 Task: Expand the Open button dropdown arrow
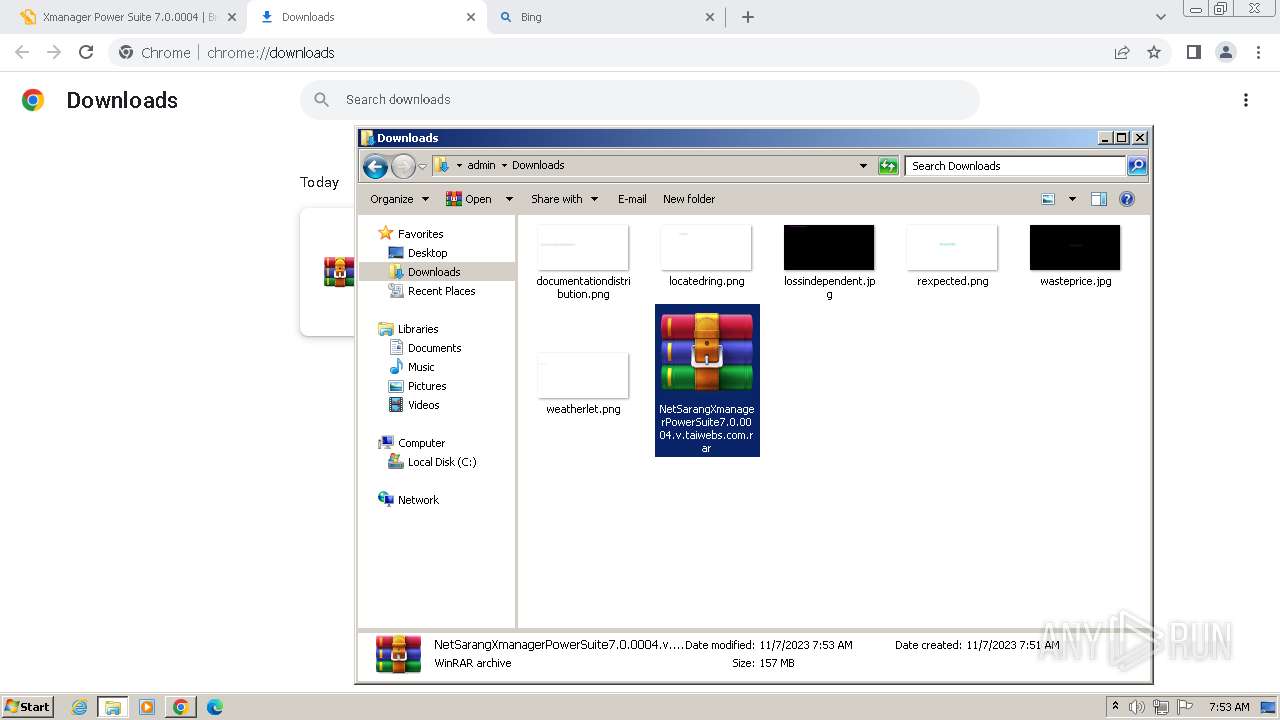[x=509, y=199]
